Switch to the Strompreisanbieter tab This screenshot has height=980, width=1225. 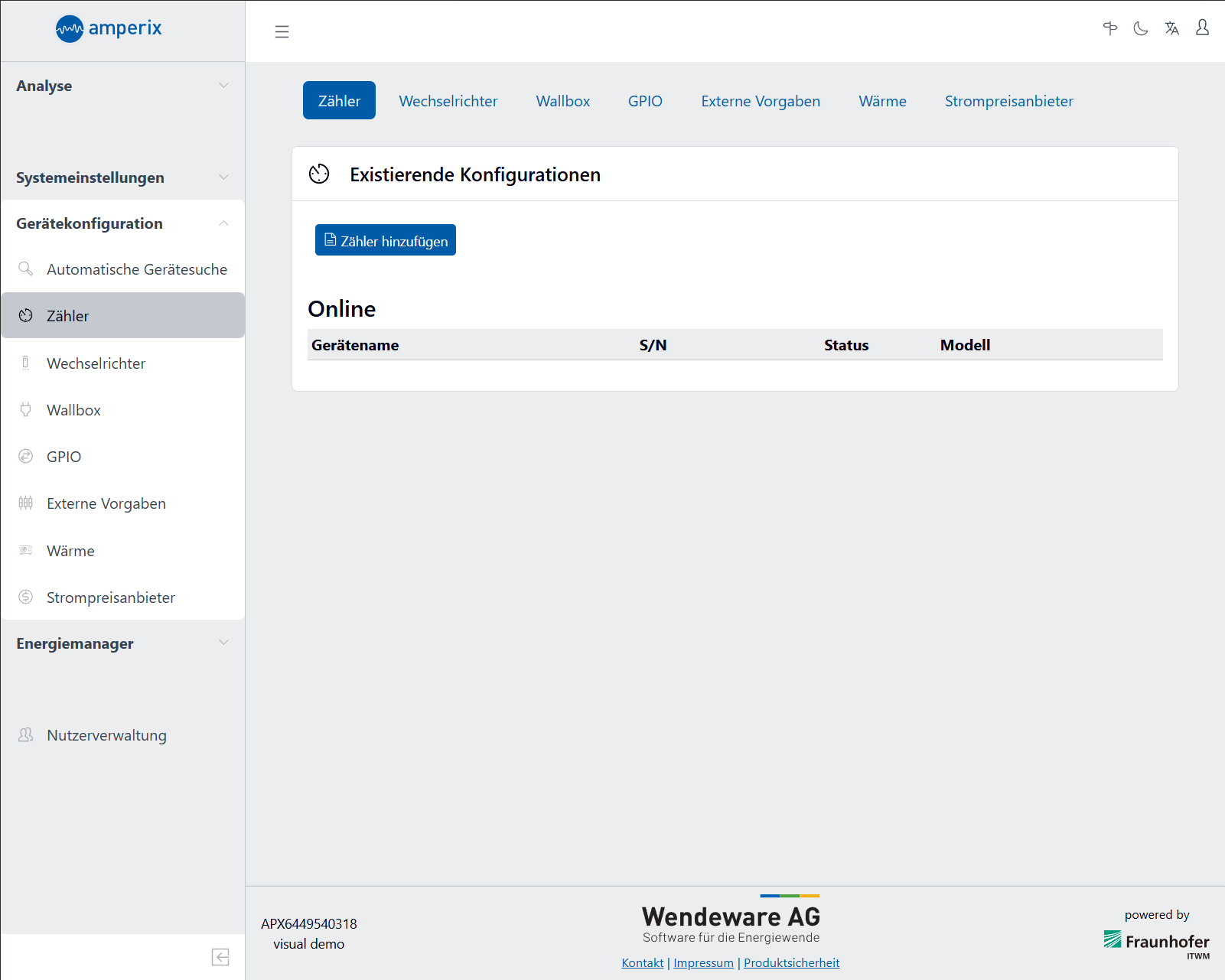pyautogui.click(x=1008, y=101)
